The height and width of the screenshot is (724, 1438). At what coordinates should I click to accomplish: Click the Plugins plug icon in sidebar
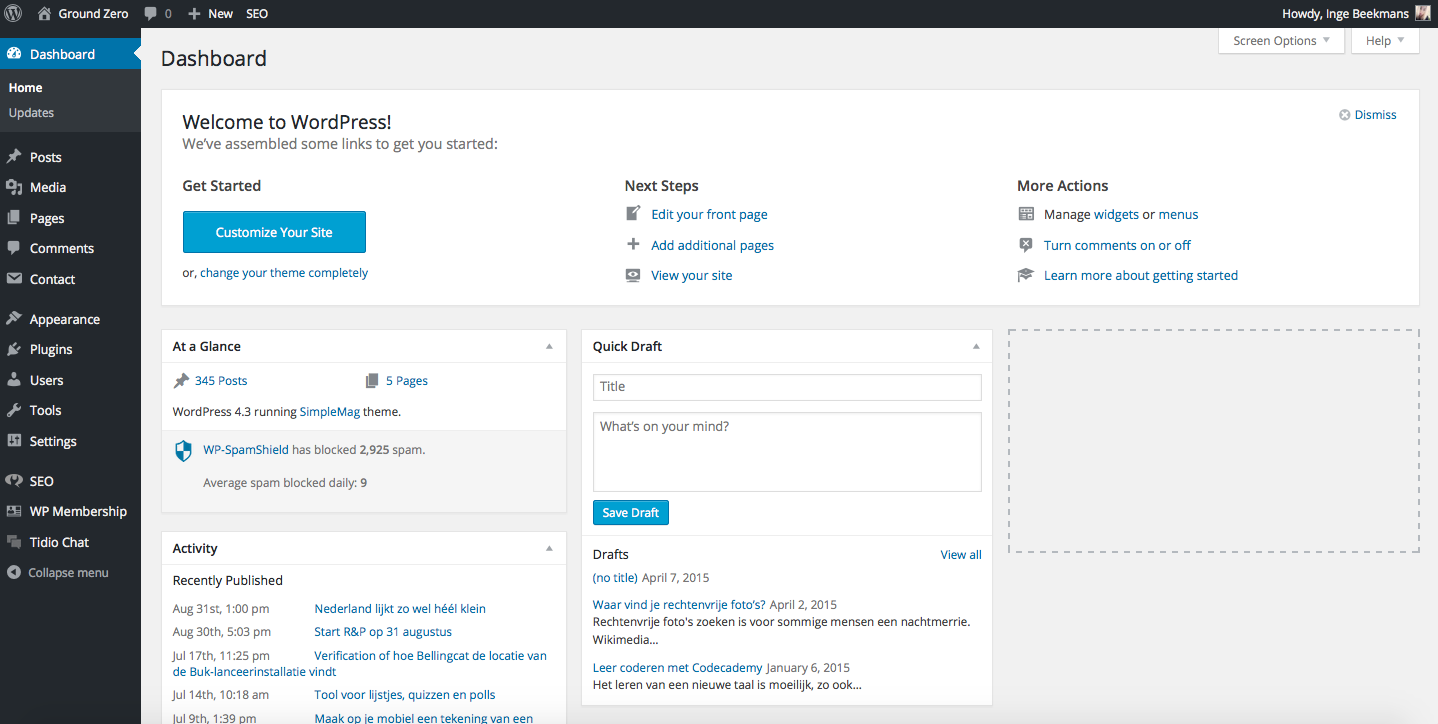[14, 349]
